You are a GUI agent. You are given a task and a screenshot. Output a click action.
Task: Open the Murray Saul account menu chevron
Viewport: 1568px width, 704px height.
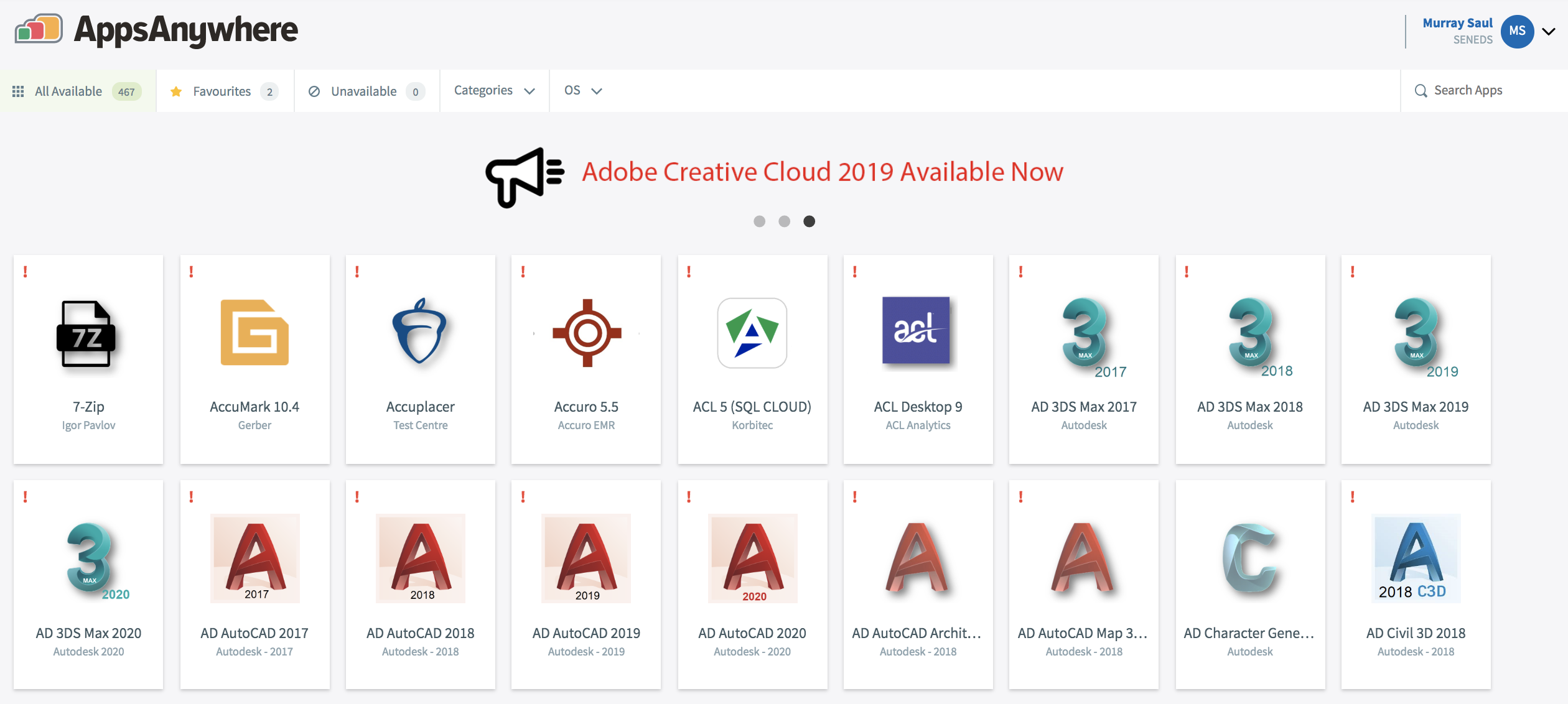1549,32
